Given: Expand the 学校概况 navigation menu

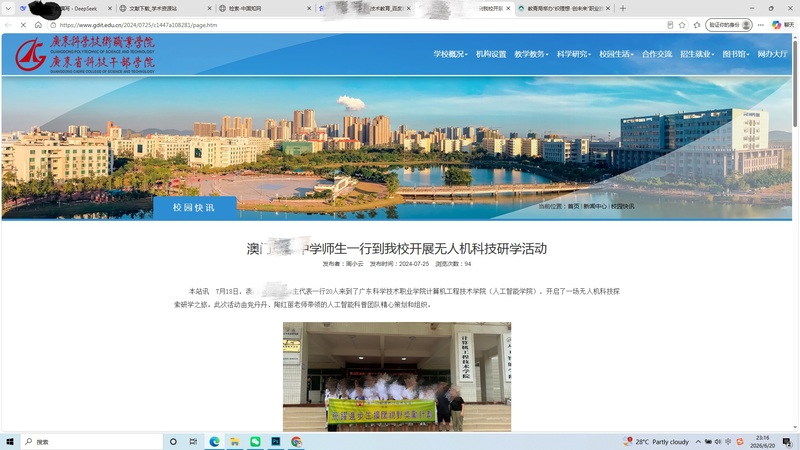Looking at the screenshot, I should [x=451, y=54].
